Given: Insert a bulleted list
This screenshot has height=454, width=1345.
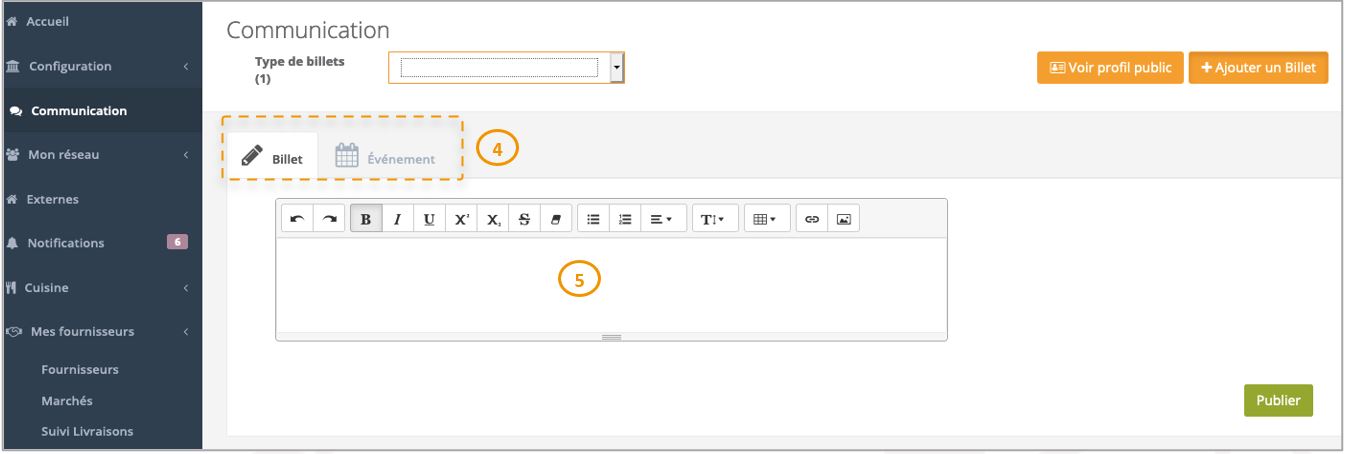Looking at the screenshot, I should point(593,219).
